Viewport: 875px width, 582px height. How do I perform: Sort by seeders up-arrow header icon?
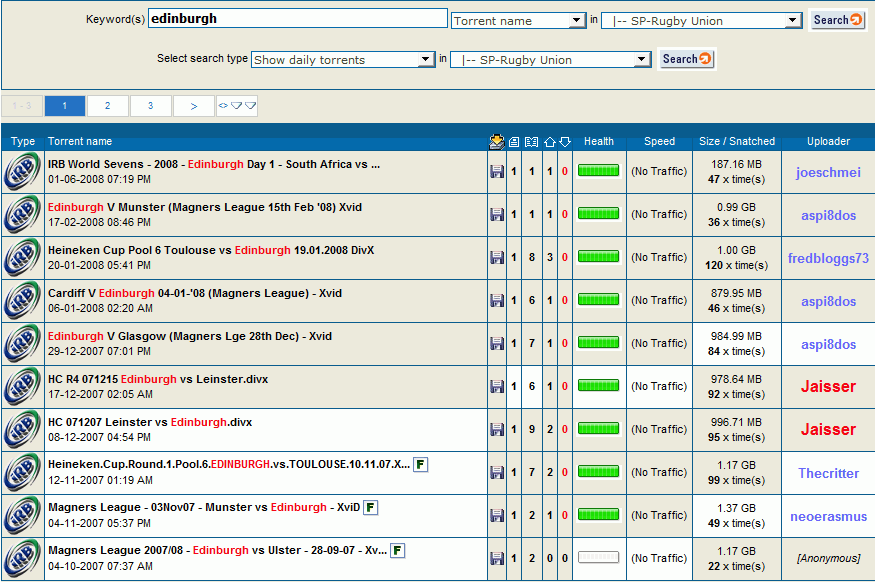tap(550, 142)
